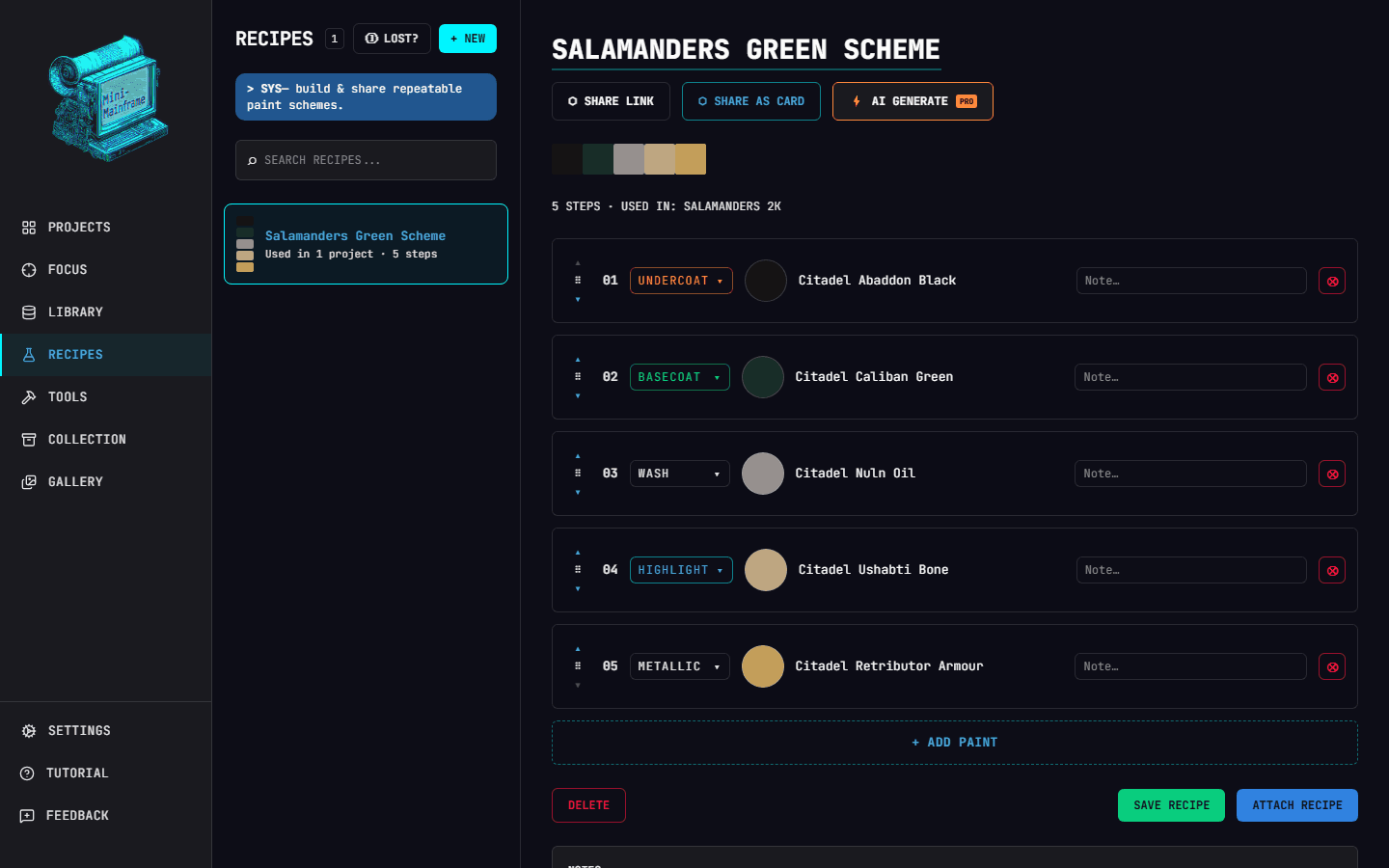Click the Nuln Oil round swatch
Image resolution: width=1389 pixels, height=868 pixels.
coord(763,474)
